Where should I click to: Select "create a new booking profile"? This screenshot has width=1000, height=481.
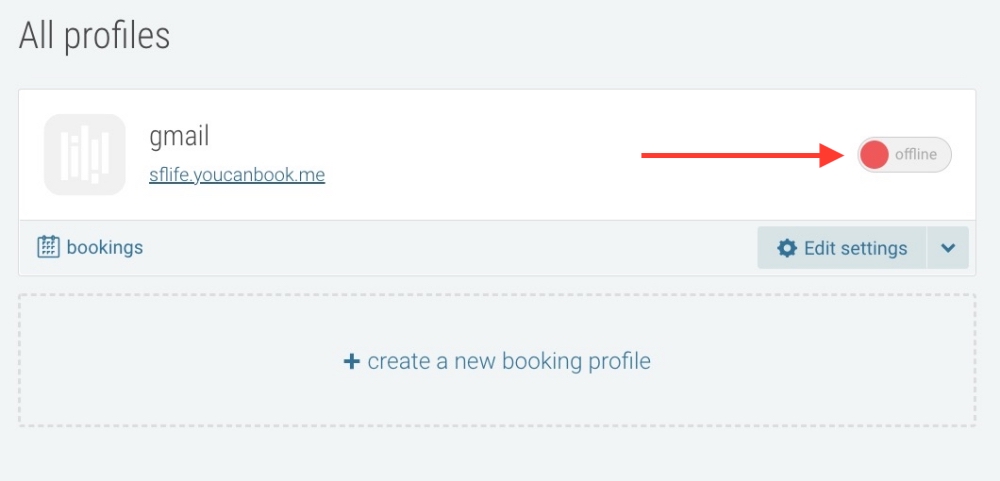coord(509,361)
